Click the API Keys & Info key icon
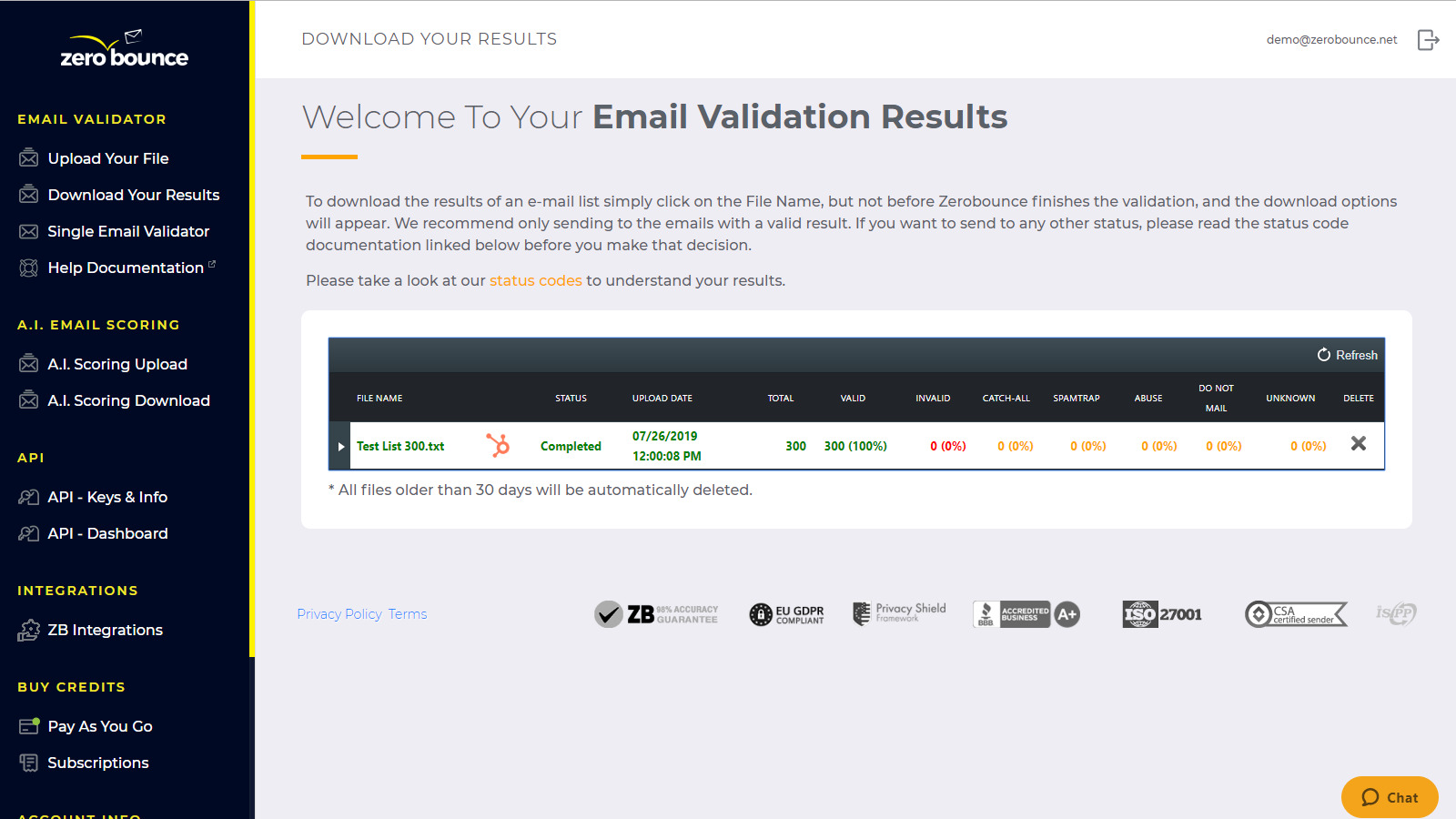Image resolution: width=1456 pixels, height=819 pixels. 29,497
